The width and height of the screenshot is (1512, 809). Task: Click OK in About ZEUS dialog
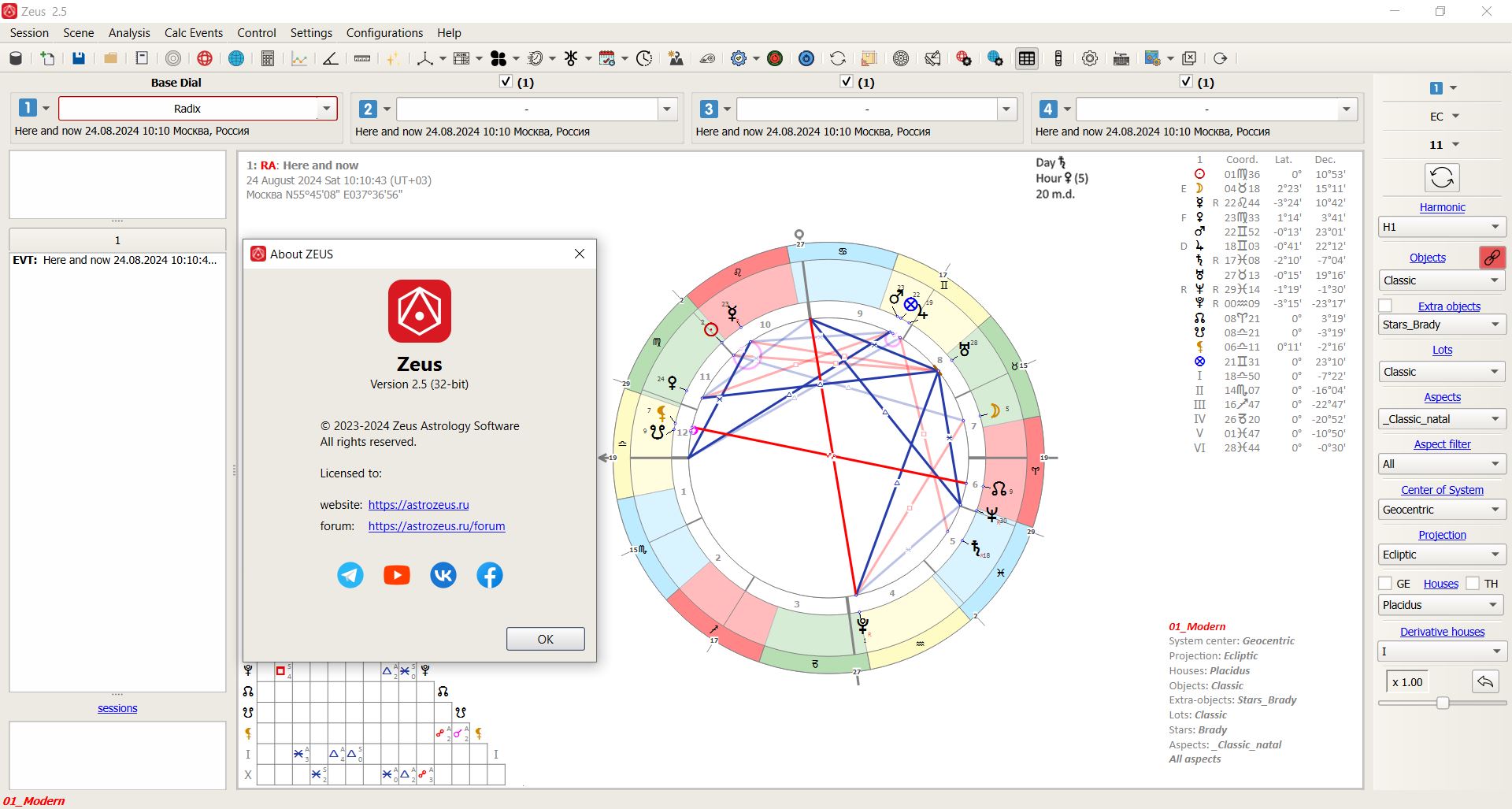click(x=545, y=639)
